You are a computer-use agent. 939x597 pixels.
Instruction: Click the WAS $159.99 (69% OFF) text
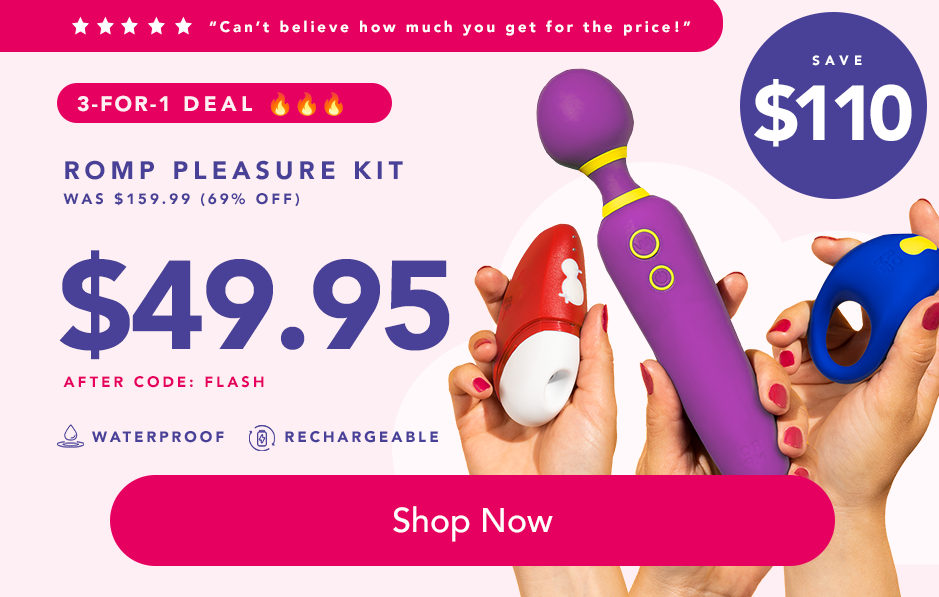click(x=182, y=199)
